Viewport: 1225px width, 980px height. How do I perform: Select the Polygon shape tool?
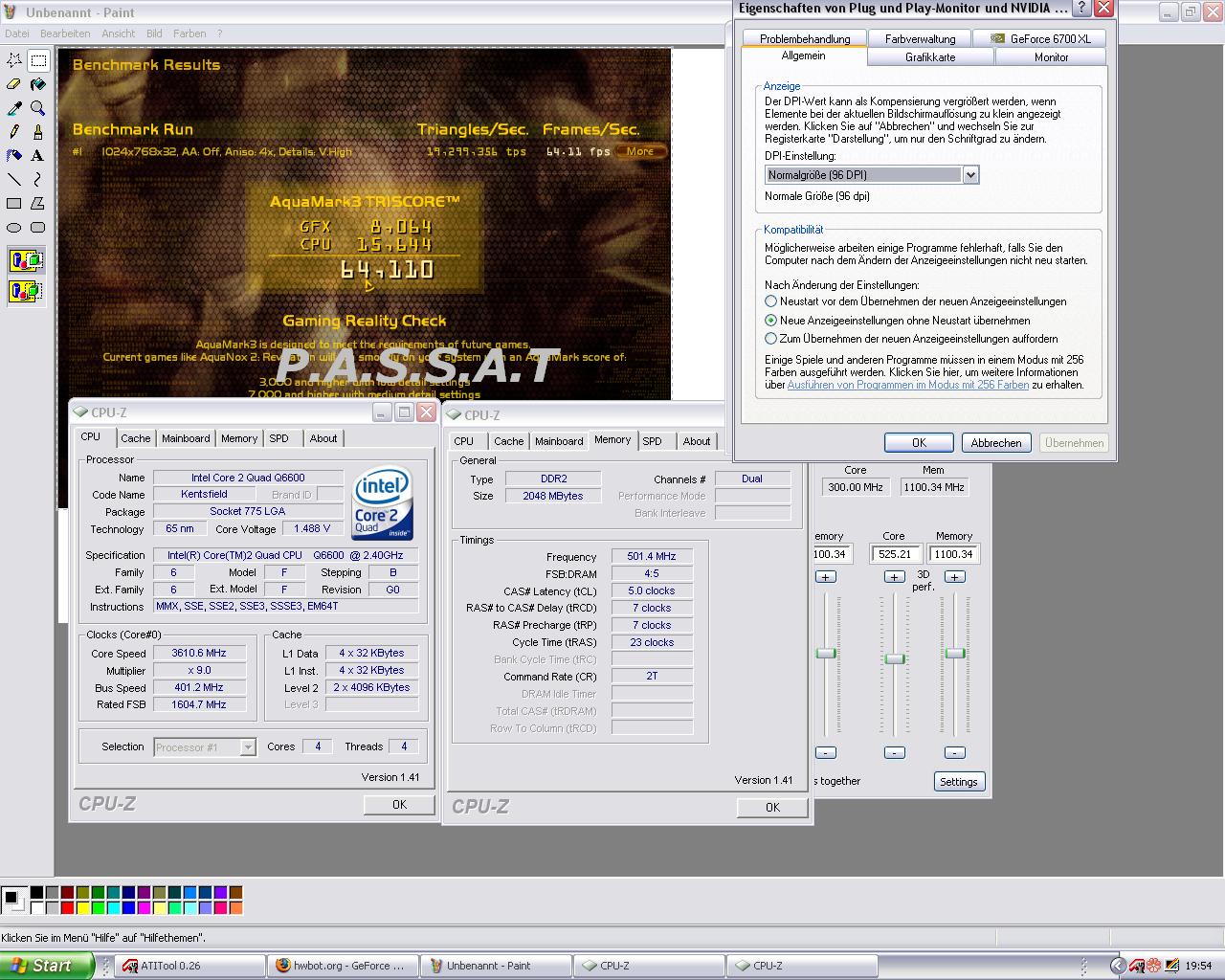coord(38,203)
